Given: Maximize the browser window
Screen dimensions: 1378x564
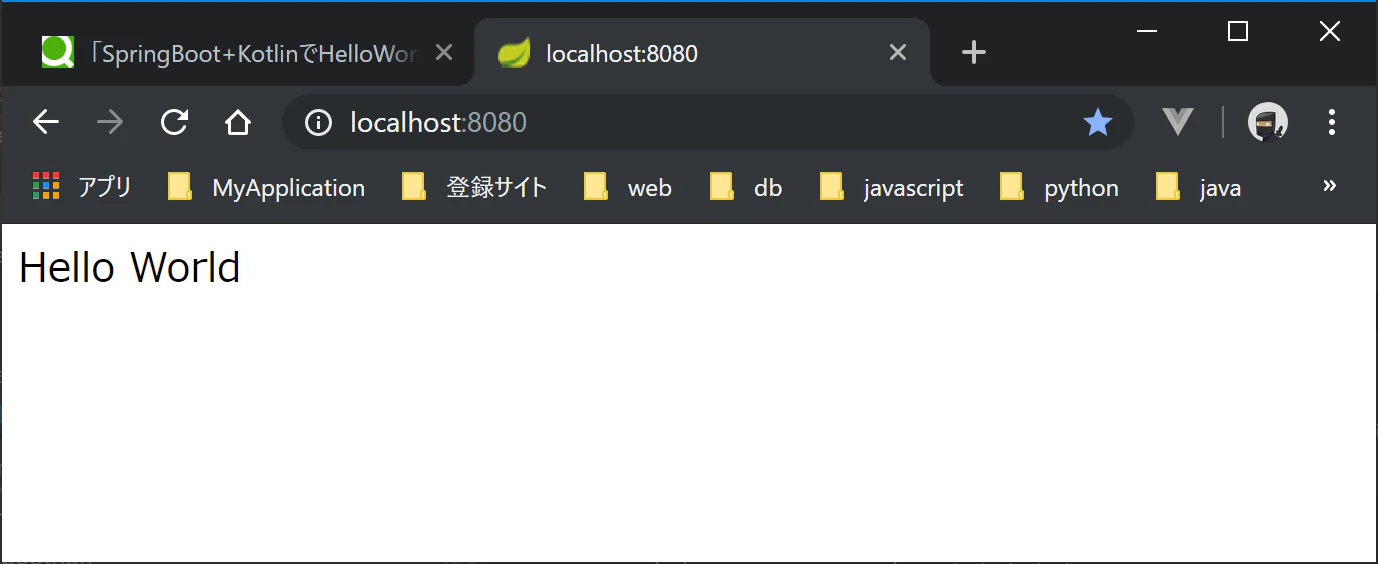Looking at the screenshot, I should (1238, 31).
